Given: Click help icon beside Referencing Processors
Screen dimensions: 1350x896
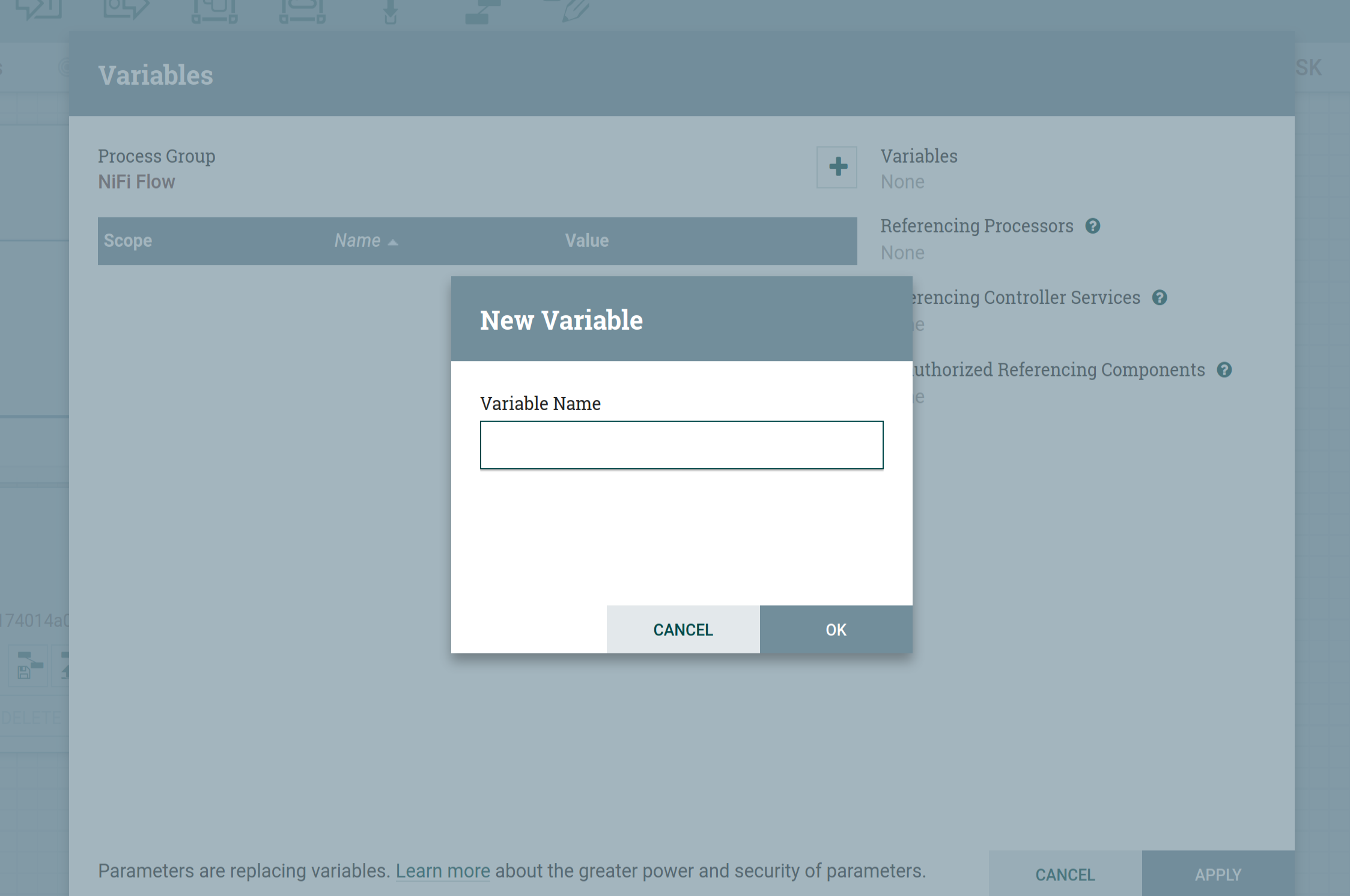Looking at the screenshot, I should 1092,226.
